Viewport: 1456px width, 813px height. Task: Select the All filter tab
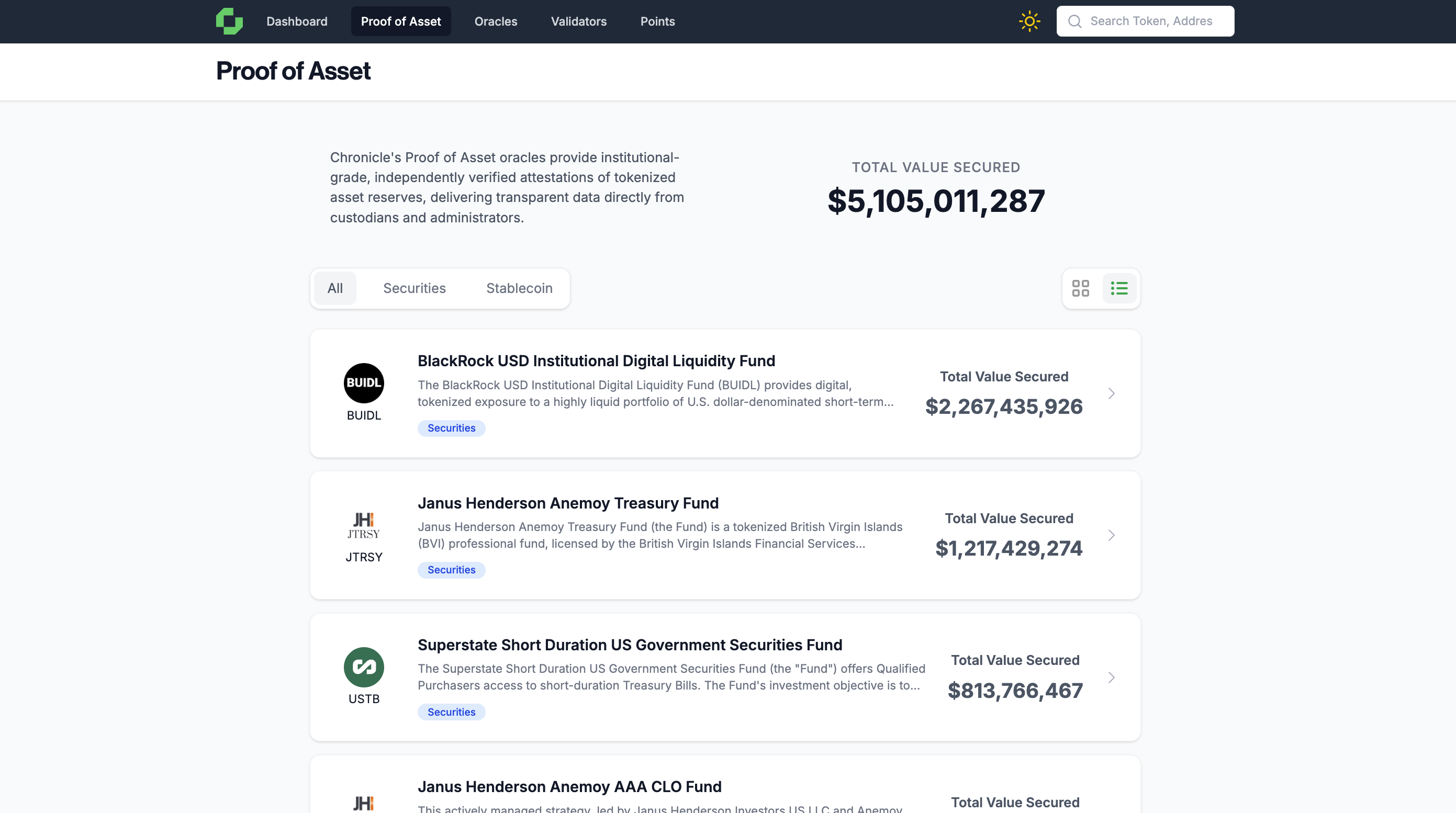click(334, 288)
